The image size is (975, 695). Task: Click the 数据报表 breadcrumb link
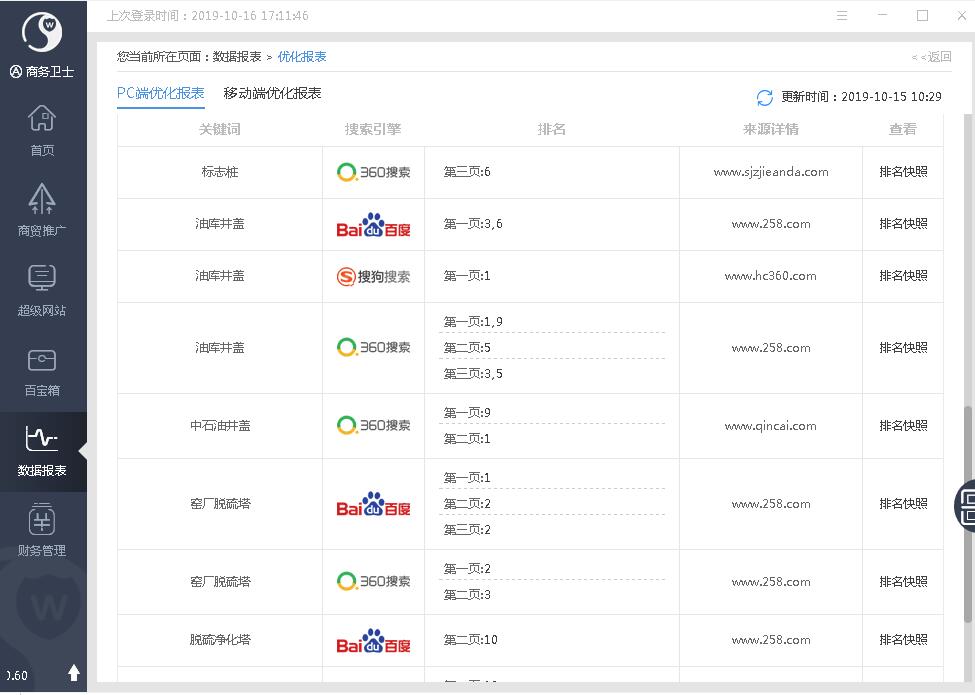tap(237, 57)
